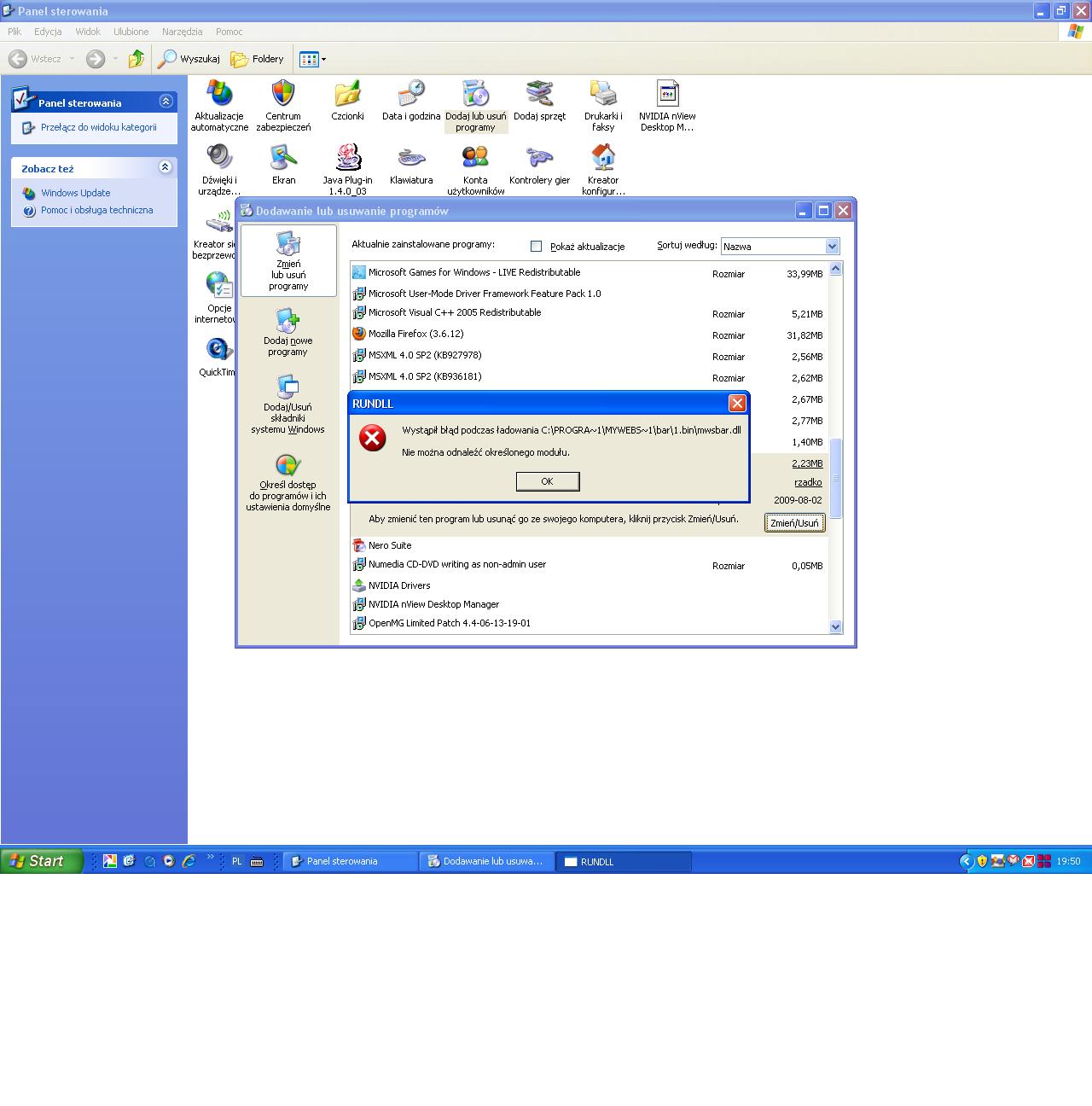1092x1106 pixels.
Task: Open the Czcionki folder icon
Action: click(x=347, y=101)
